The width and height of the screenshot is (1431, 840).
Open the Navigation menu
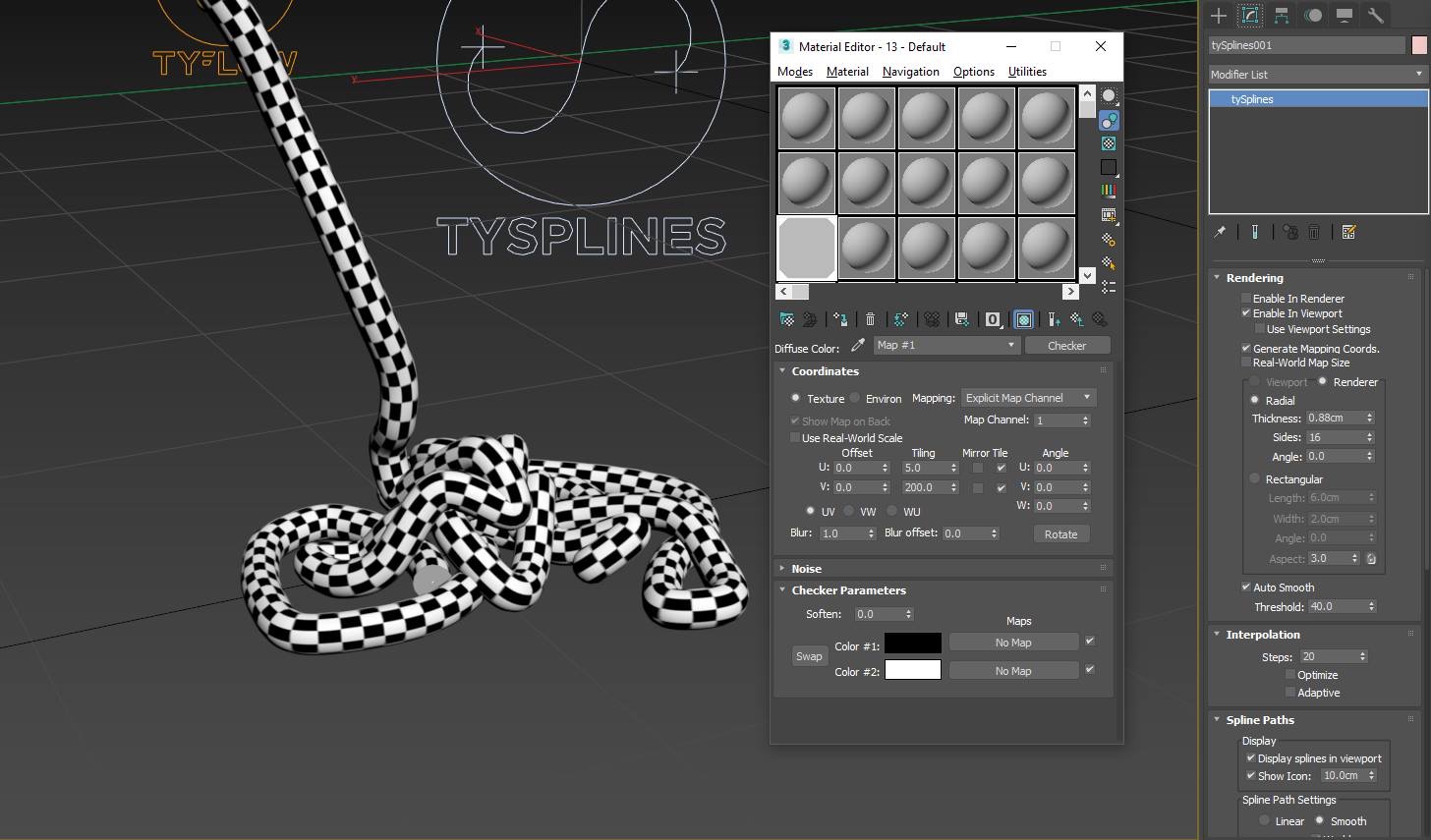910,72
